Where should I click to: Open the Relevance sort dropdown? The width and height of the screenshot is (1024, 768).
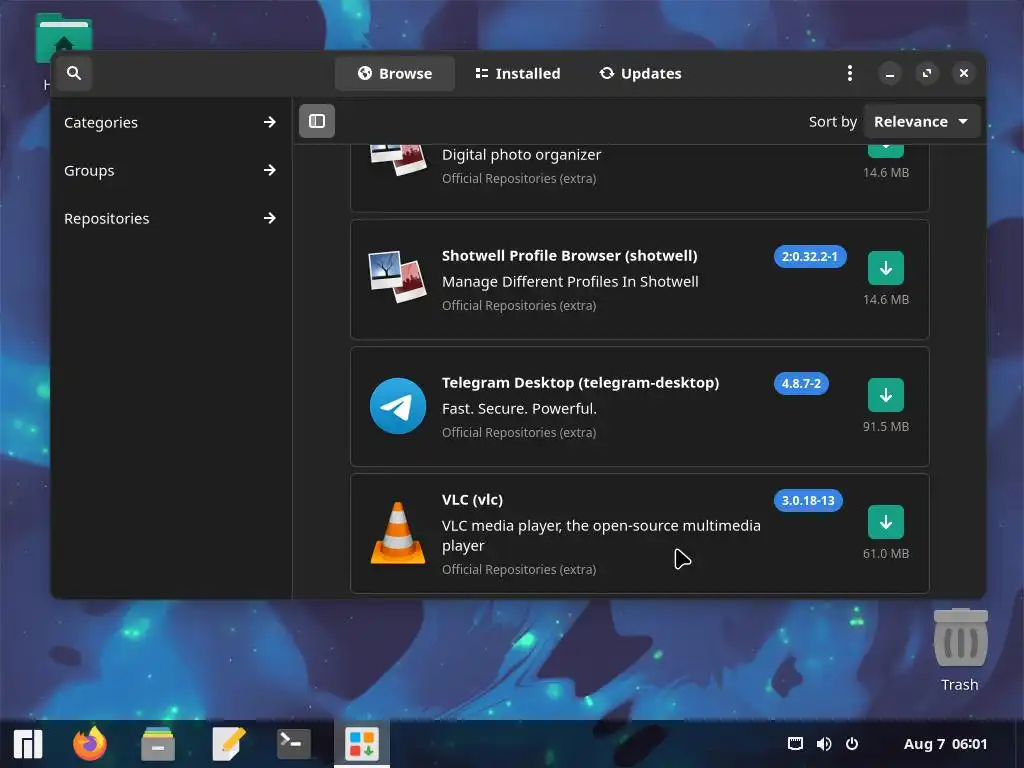pos(921,121)
